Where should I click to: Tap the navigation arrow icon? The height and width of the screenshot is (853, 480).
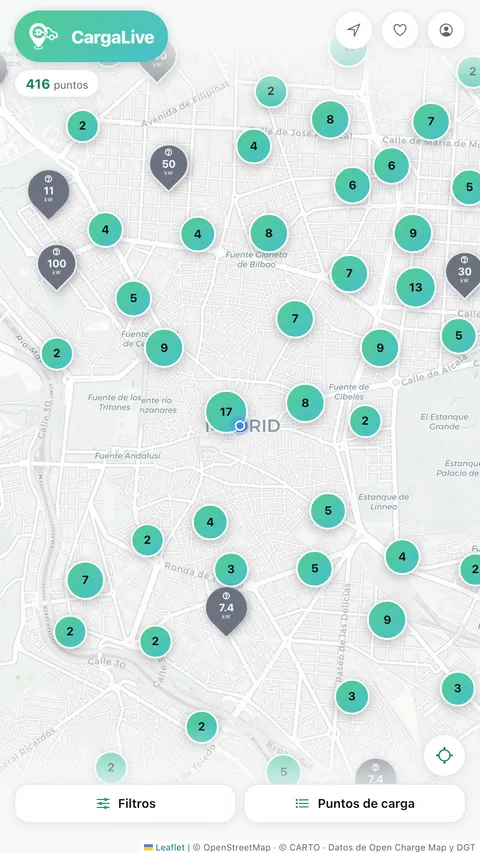(x=354, y=30)
